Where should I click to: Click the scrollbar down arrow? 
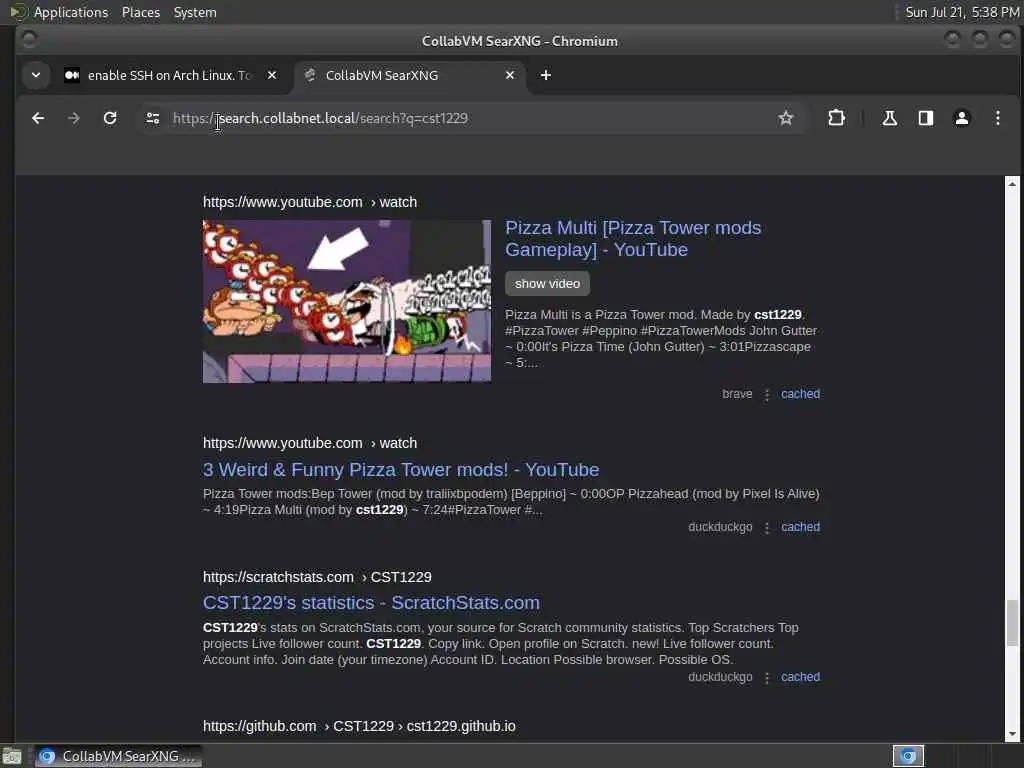pyautogui.click(x=1012, y=734)
